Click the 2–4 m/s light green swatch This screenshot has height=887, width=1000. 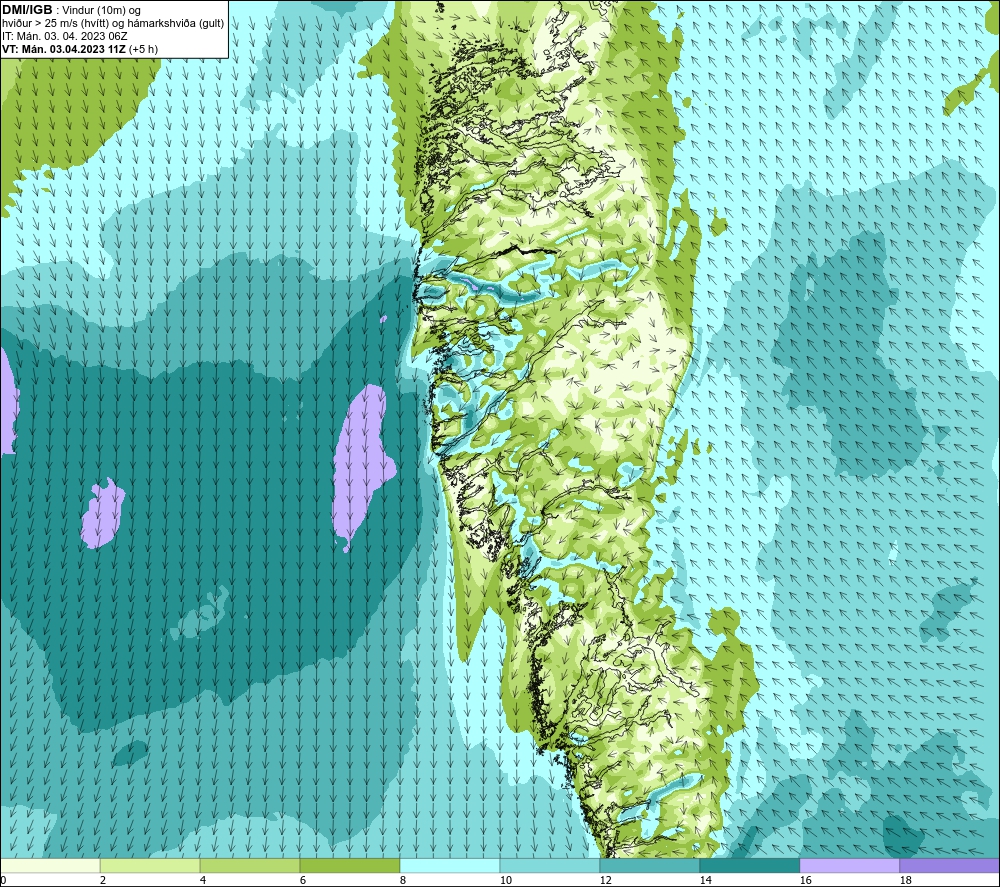tap(150, 865)
